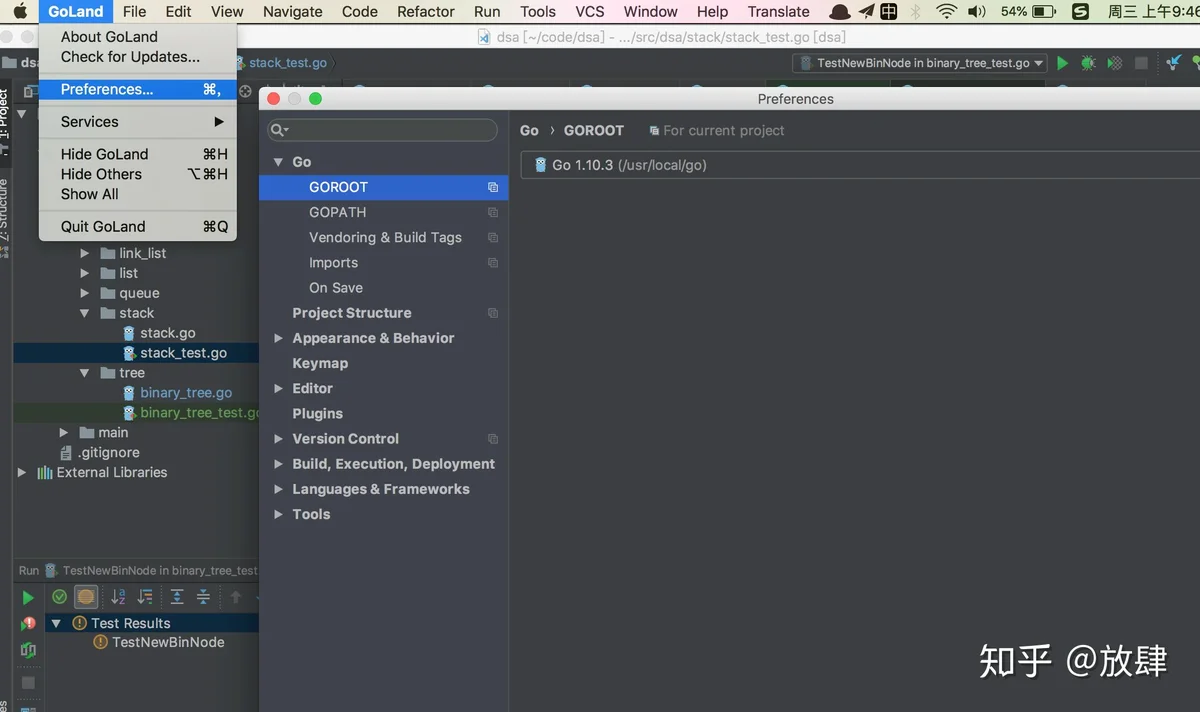Expand Languages & Frameworks settings

click(x=278, y=489)
